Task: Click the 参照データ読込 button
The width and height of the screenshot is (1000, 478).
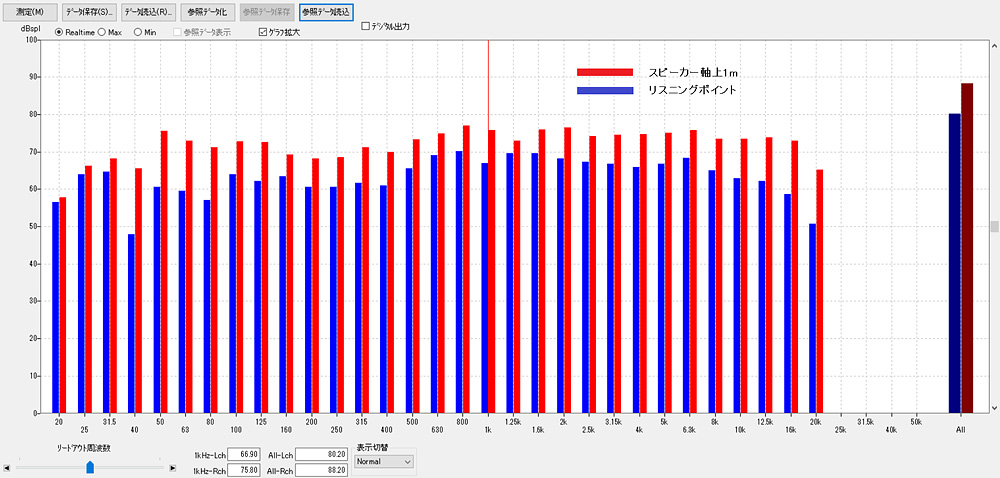Action: [326, 12]
